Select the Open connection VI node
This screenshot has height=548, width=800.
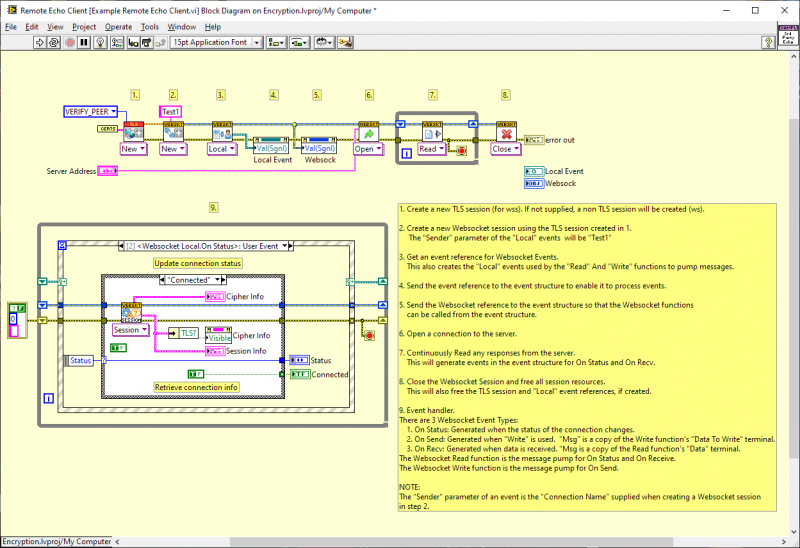coord(368,132)
